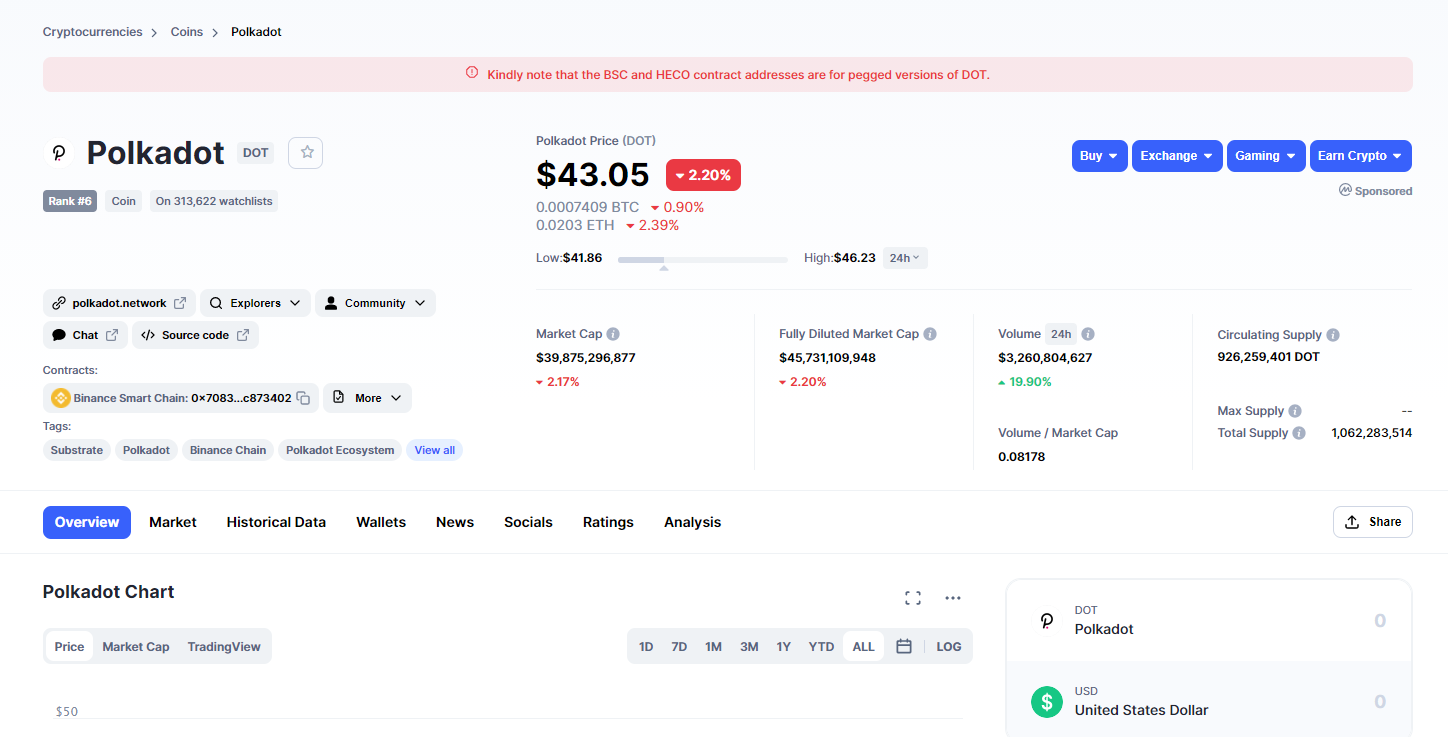The image size is (1448, 737).
Task: Open the Historical Data tab
Action: [276, 522]
